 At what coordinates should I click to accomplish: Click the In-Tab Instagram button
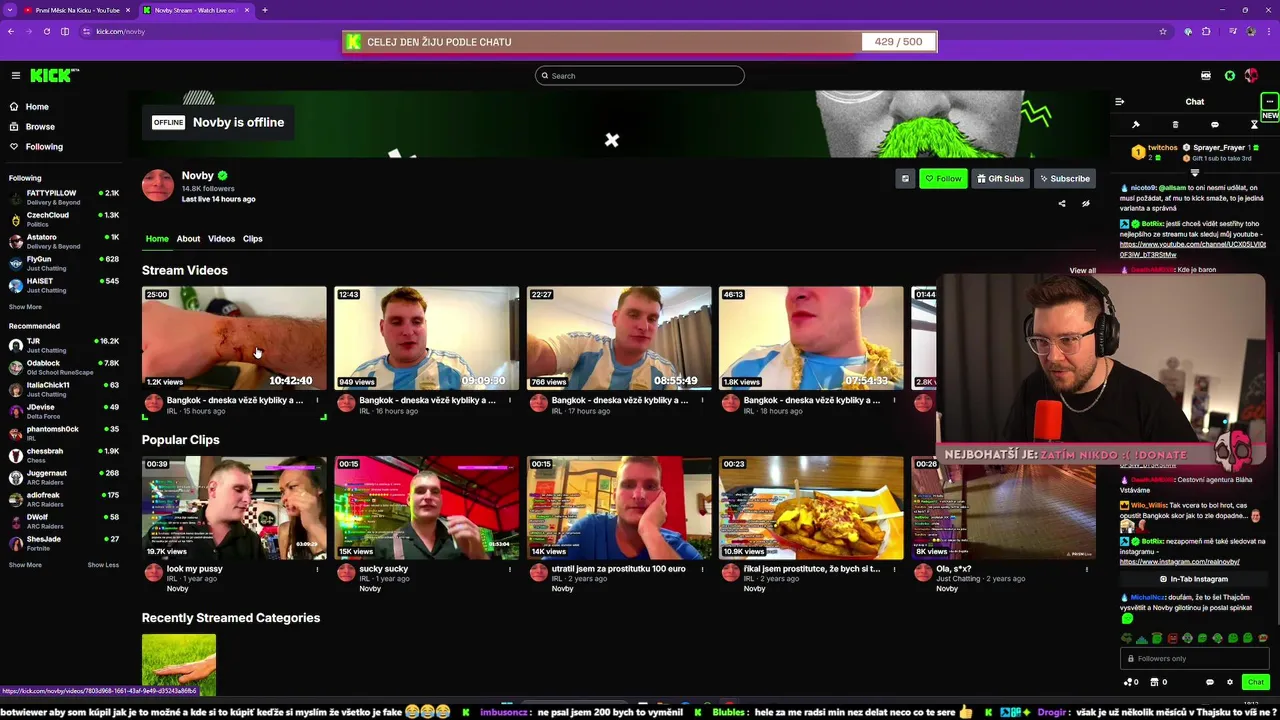(x=1194, y=579)
